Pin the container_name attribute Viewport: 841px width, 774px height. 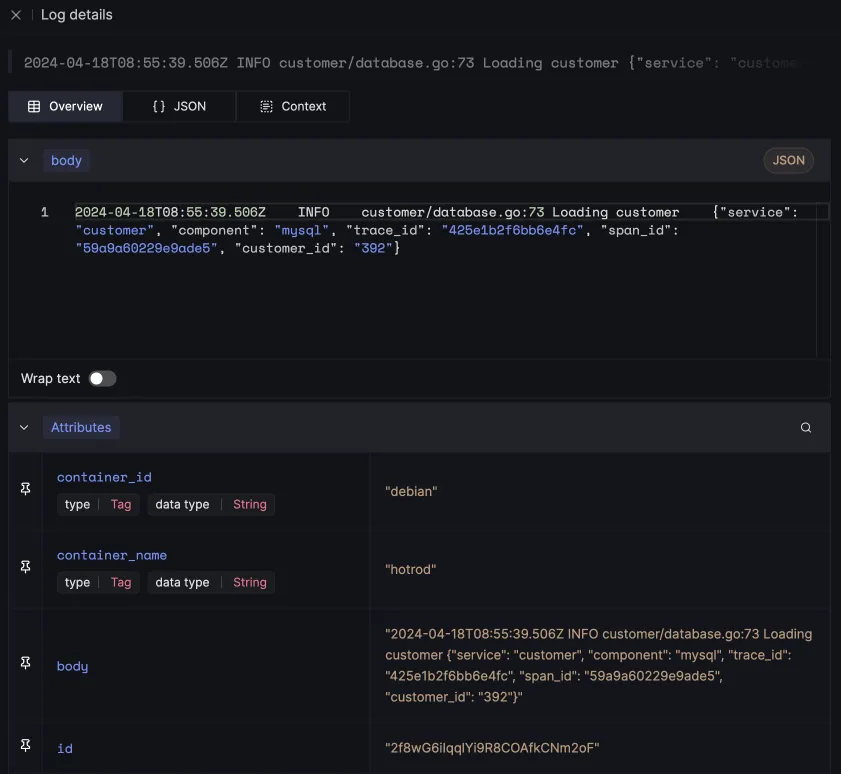[x=26, y=567]
